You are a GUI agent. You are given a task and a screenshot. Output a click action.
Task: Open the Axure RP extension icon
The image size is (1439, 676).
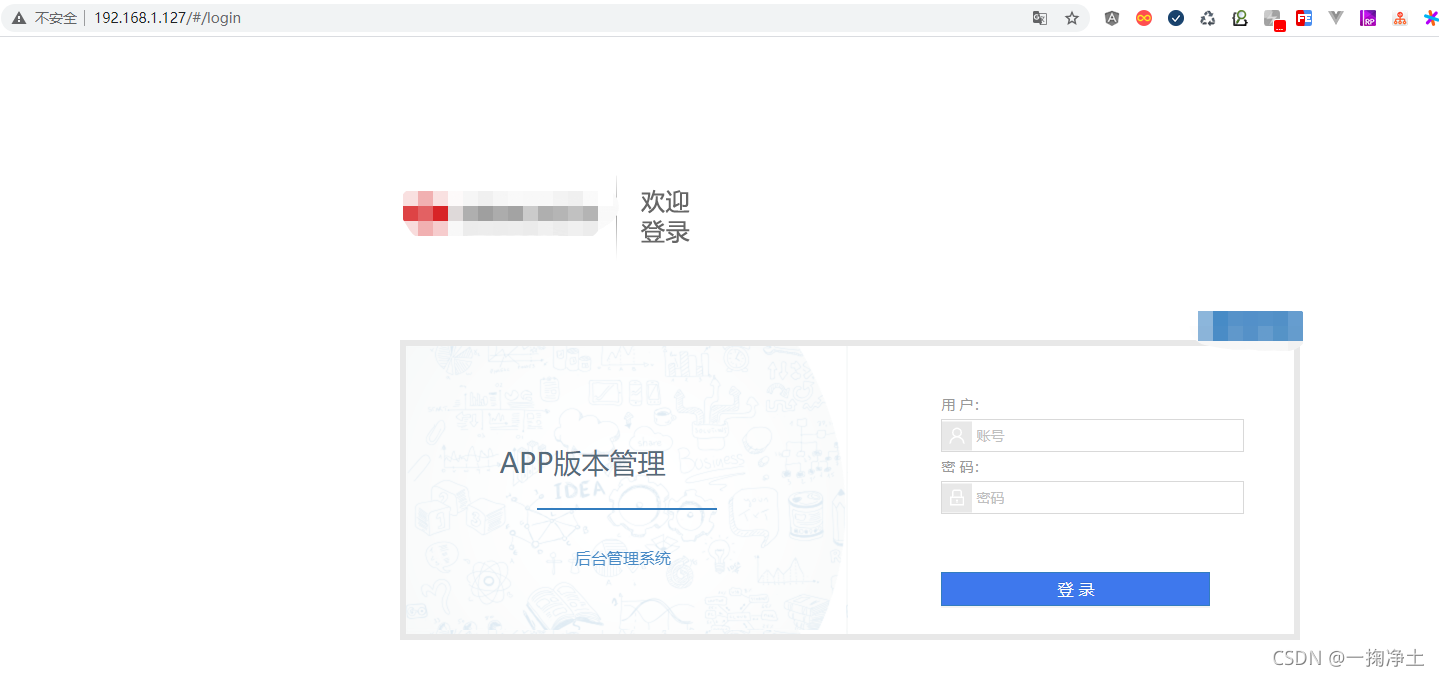point(1368,18)
